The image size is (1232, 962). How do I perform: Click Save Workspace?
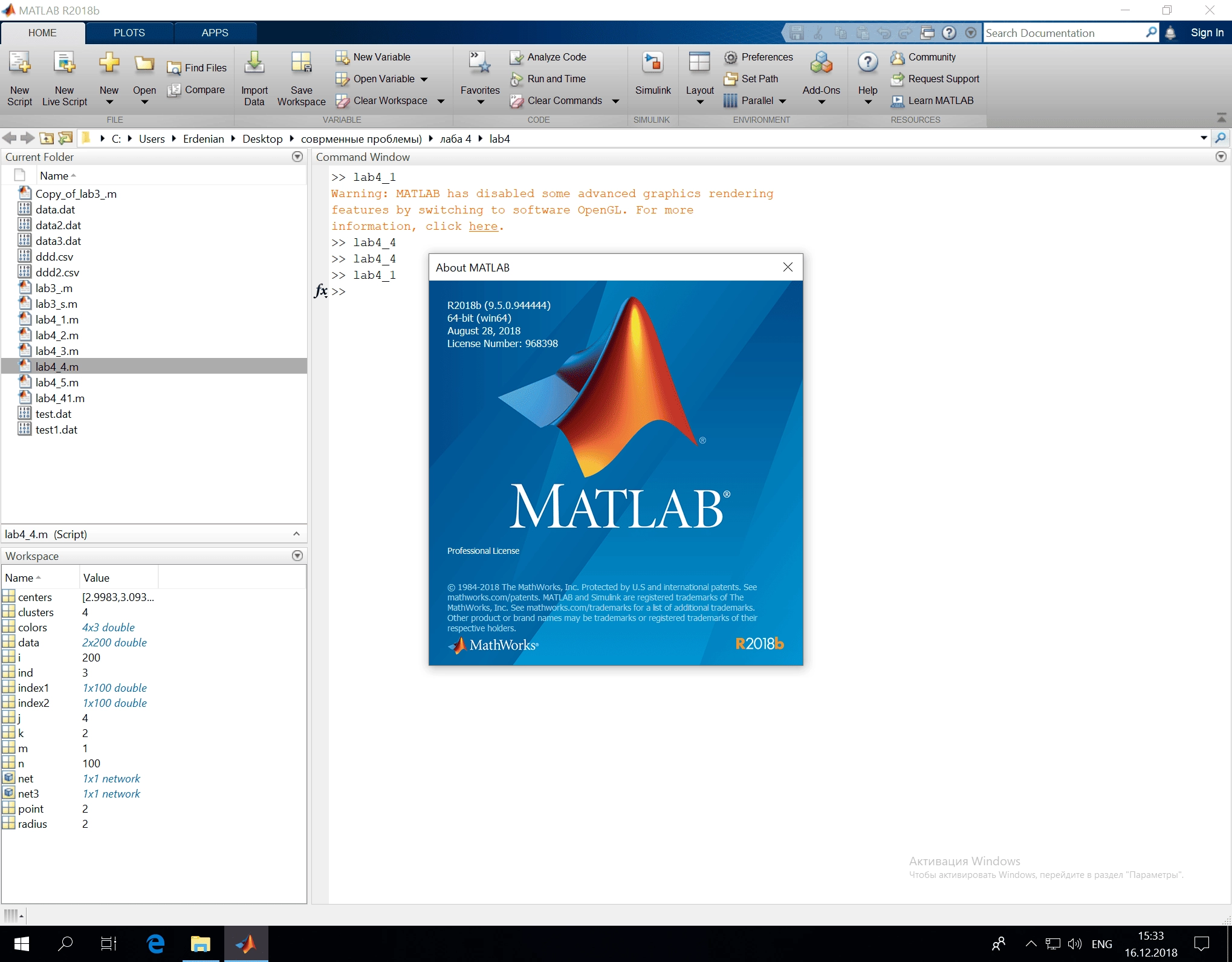point(301,79)
